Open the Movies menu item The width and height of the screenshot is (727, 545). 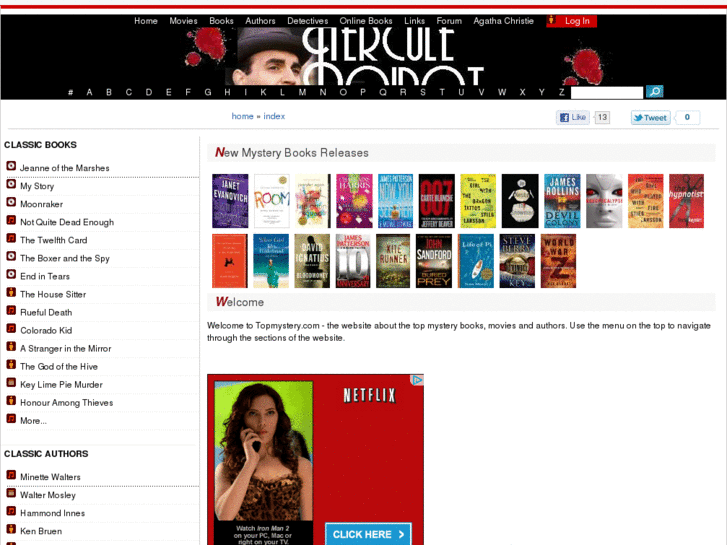pos(183,21)
